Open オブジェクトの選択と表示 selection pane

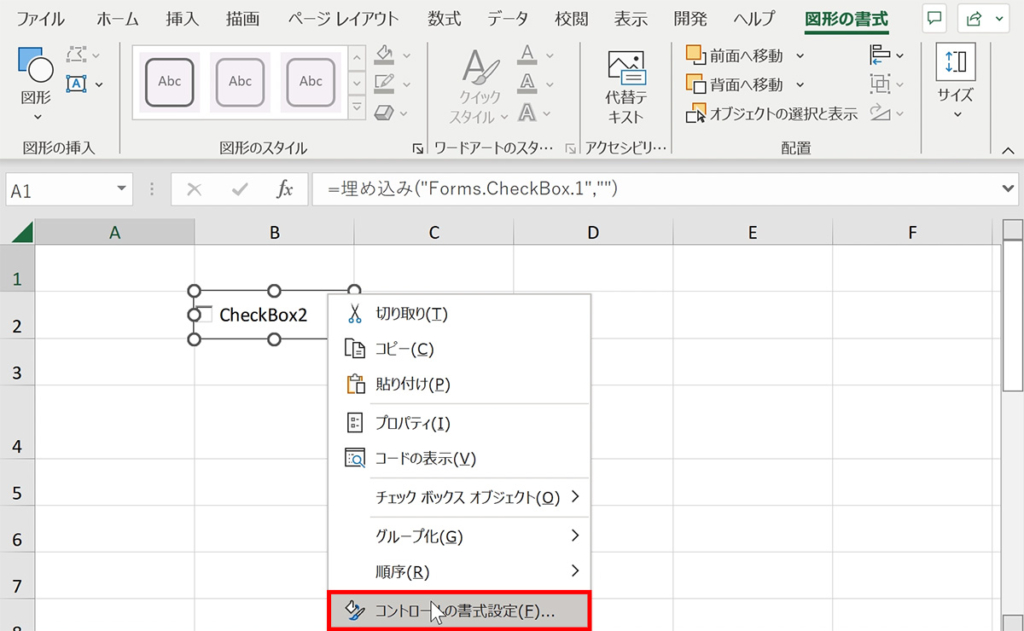[x=696, y=113]
